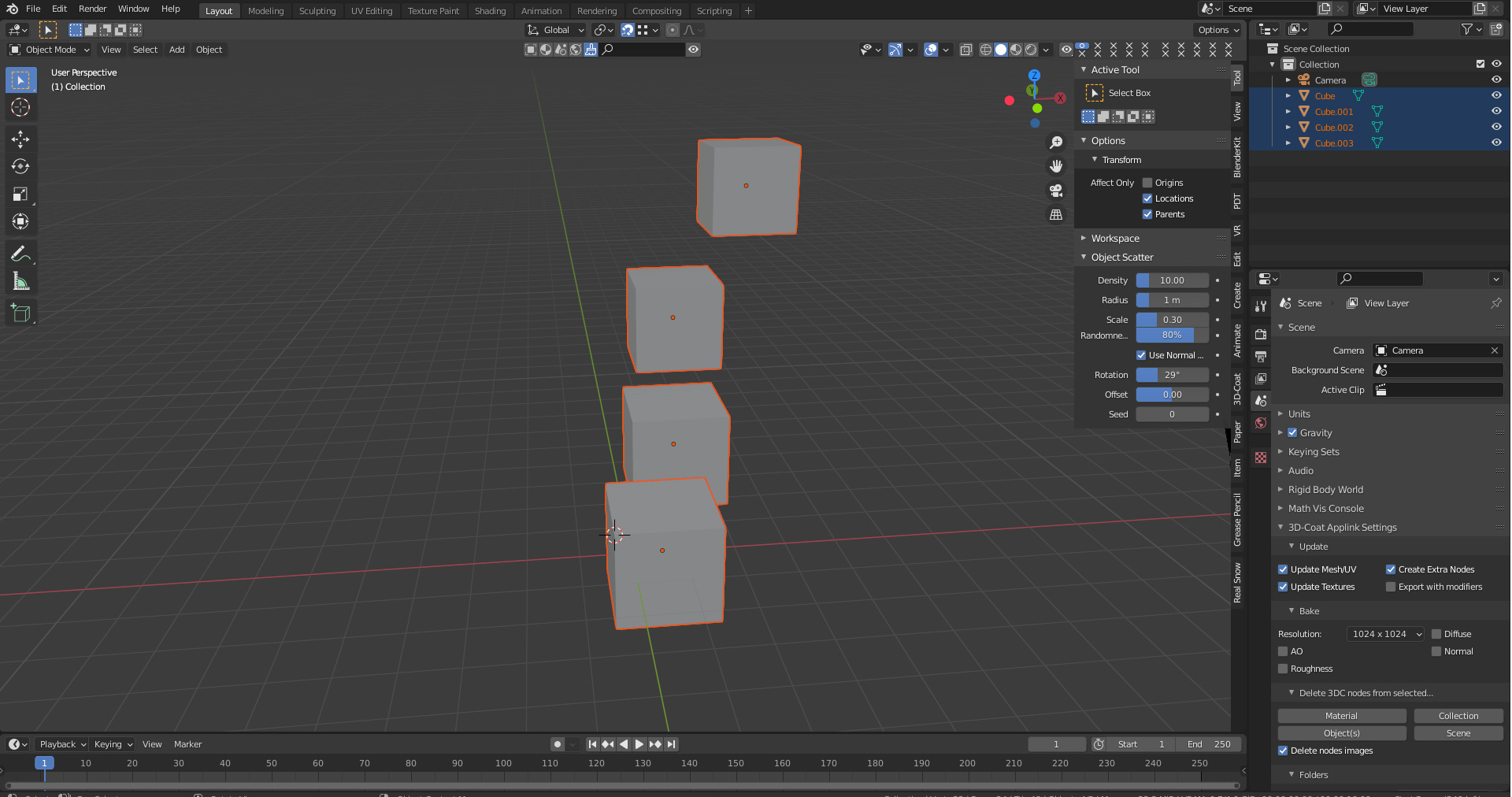Open the Render properties tab icon
Viewport: 1512px width, 797px height.
[1261, 335]
